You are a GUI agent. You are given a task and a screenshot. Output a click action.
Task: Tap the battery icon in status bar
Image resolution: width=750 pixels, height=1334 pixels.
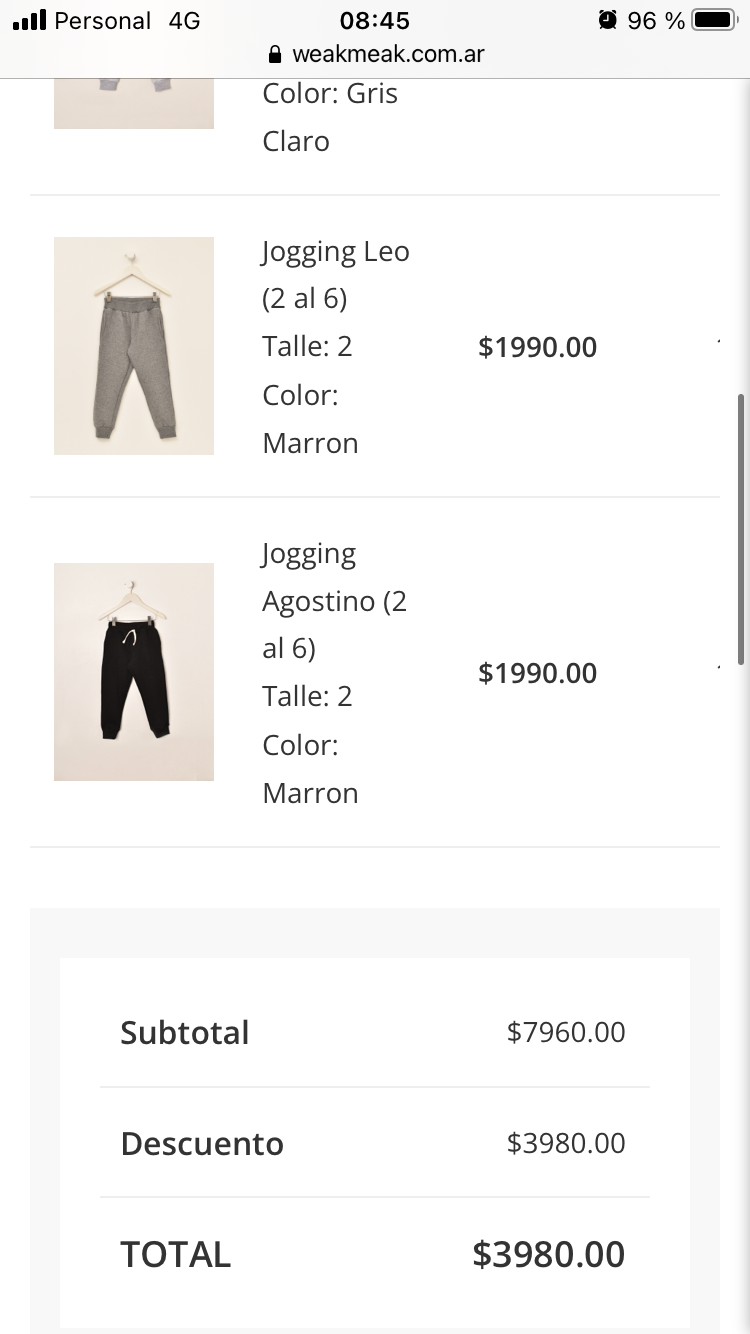click(714, 20)
